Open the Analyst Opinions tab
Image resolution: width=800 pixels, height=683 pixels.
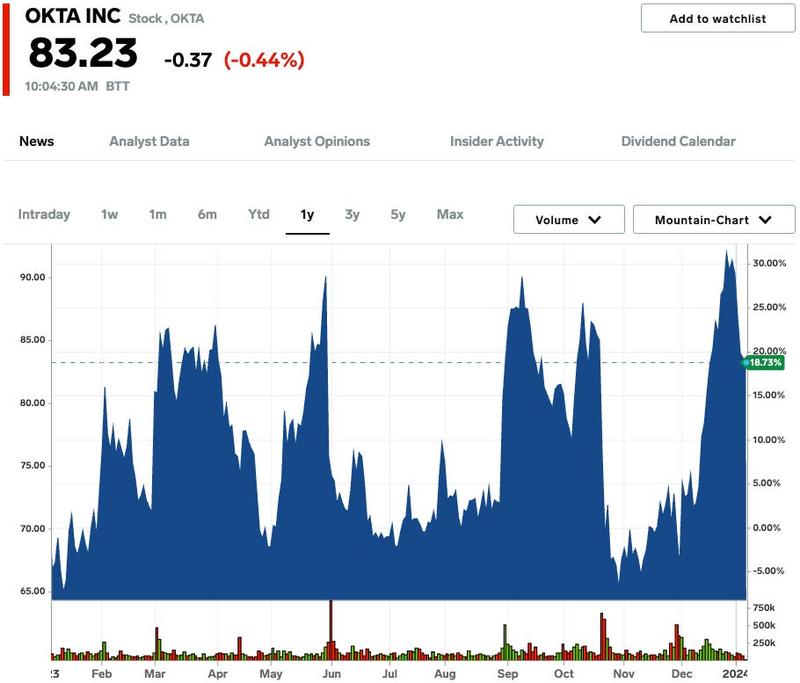317,141
